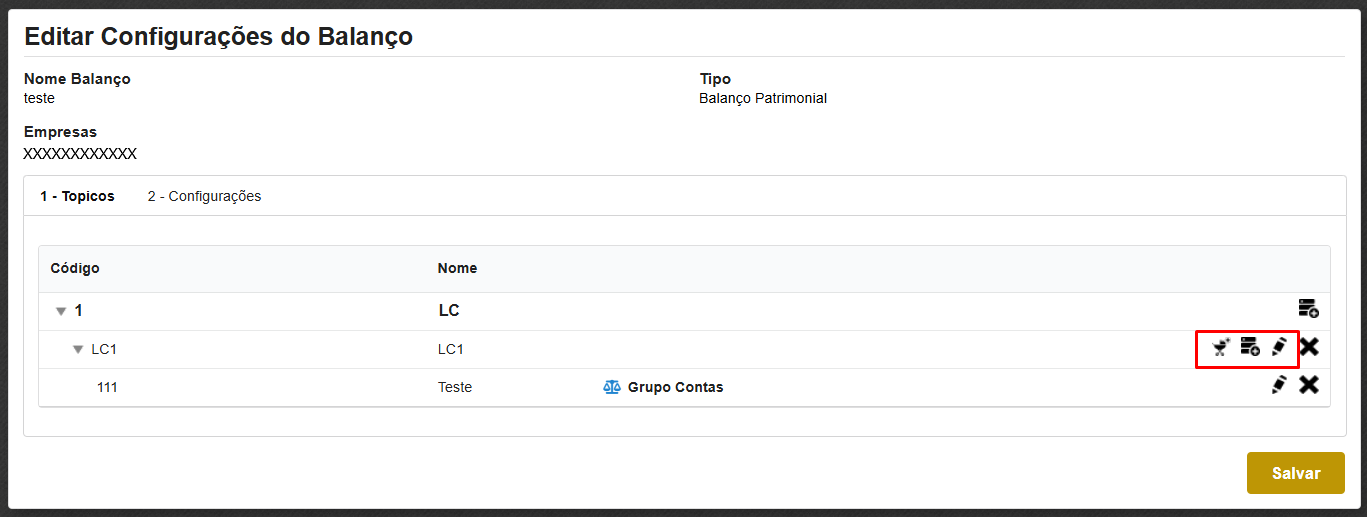
Task: Remove the 111 Teste row with the X
Action: [1309, 385]
